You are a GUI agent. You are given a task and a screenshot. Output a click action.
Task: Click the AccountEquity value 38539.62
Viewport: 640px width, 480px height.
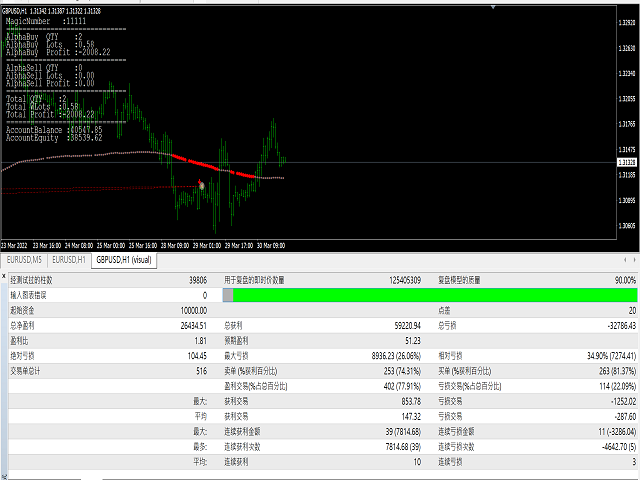pyautogui.click(x=87, y=138)
